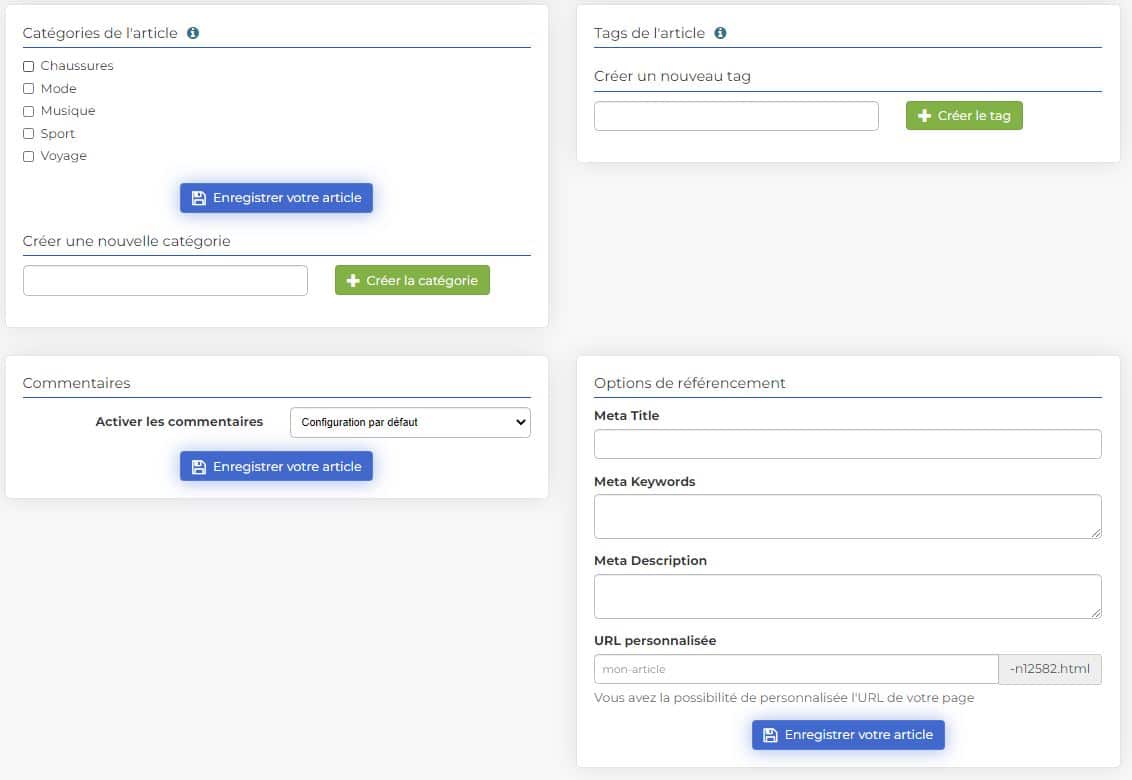Click plus icon on Créer la catégorie

[x=352, y=281]
